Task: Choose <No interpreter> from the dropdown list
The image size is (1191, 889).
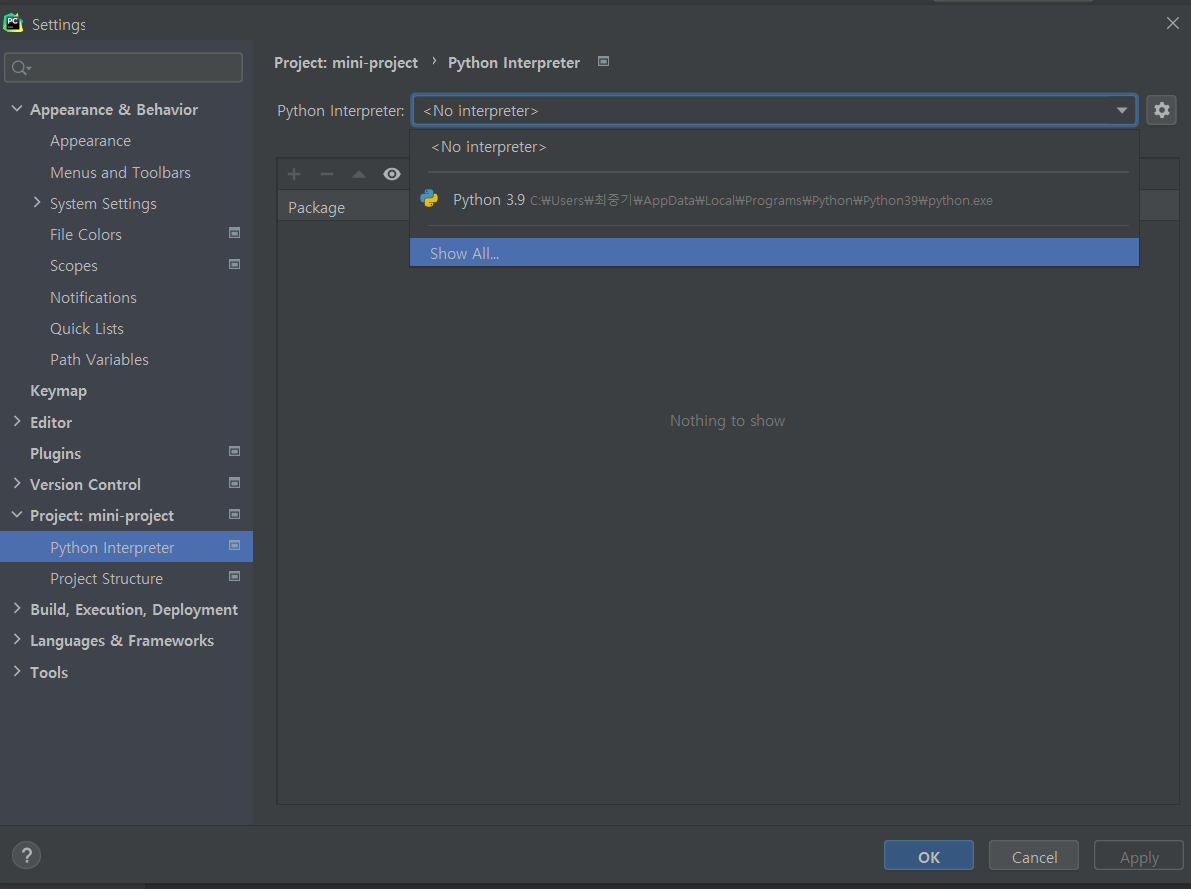Action: coord(774,147)
